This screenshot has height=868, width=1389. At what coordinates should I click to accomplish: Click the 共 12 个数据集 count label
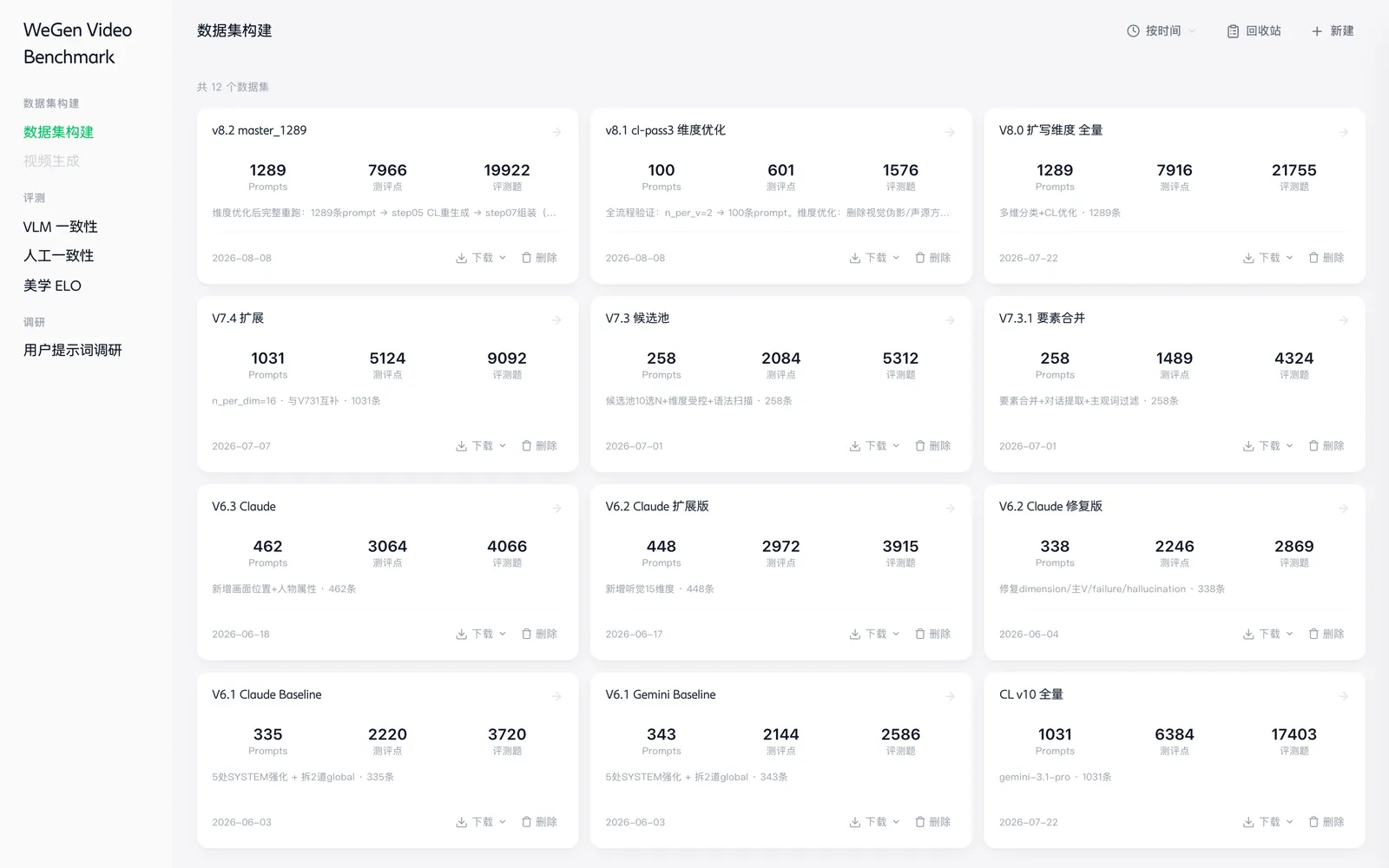point(233,87)
